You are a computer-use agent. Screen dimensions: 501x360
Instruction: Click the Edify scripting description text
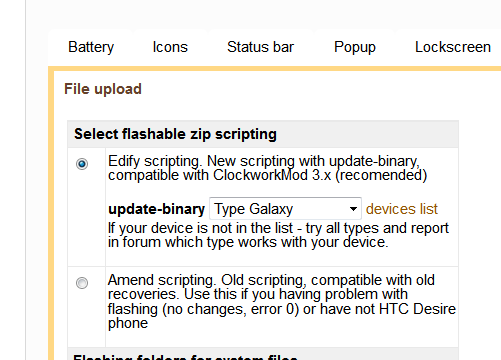pos(267,168)
